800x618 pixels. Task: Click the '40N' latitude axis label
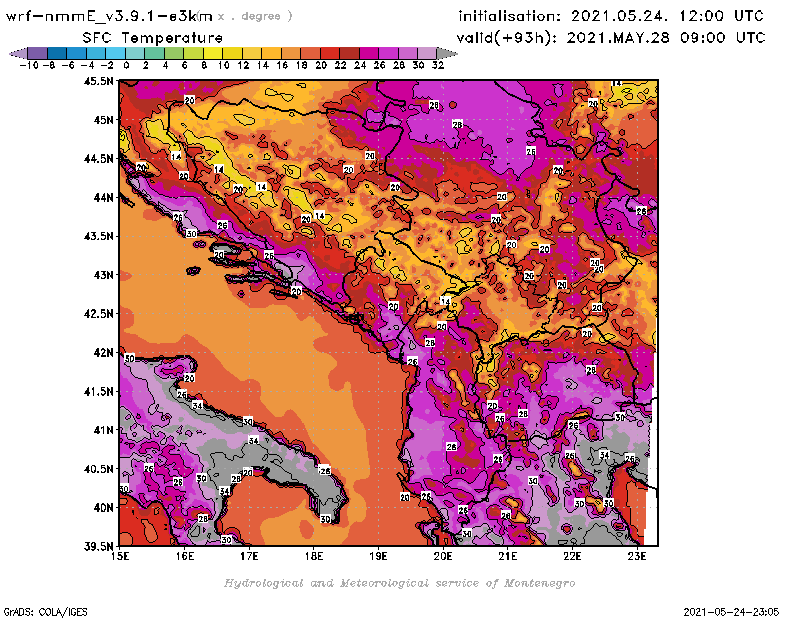tap(103, 508)
